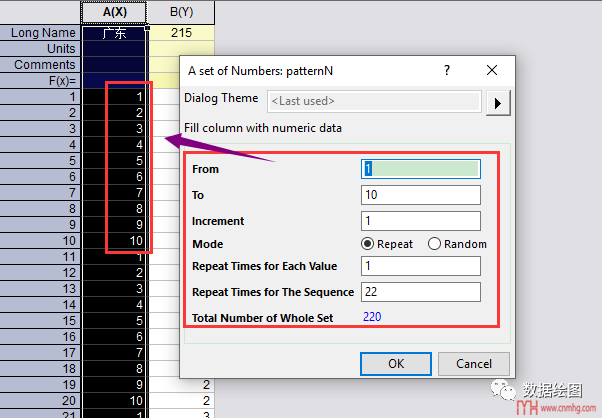Select row header 5
This screenshot has height=418, width=602.
(x=40, y=160)
